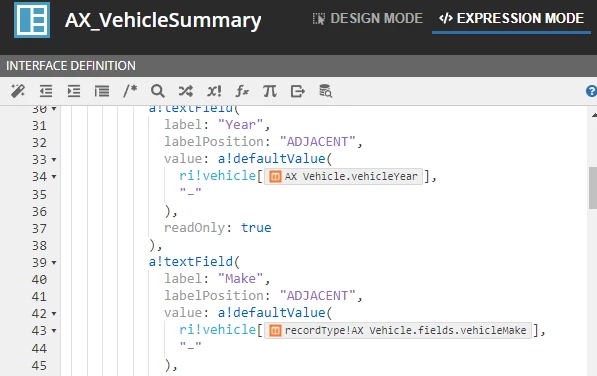Click ri!vehicle on line 34
Viewport: 597px width, 376px height.
click(x=218, y=176)
